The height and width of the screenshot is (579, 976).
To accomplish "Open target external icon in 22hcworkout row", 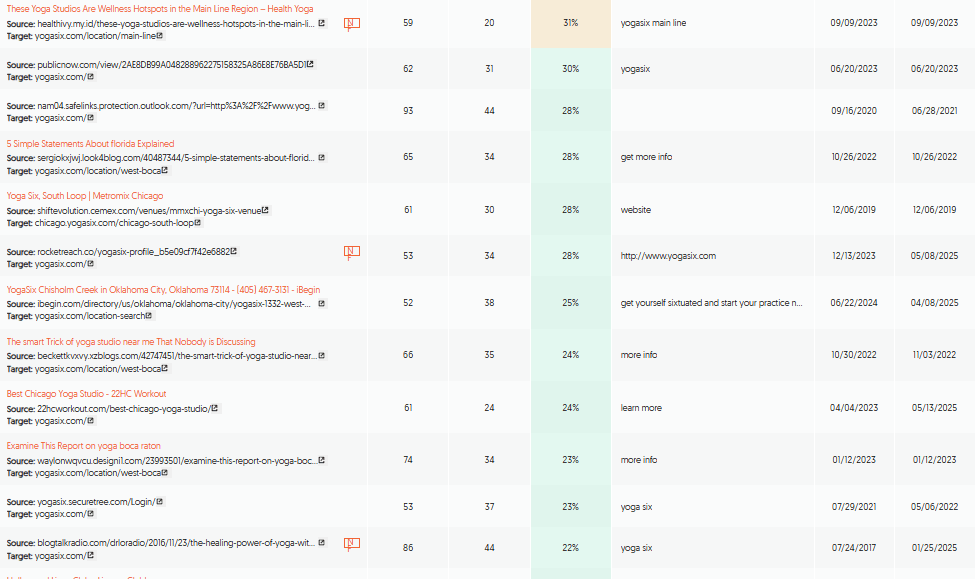I will tap(90, 420).
